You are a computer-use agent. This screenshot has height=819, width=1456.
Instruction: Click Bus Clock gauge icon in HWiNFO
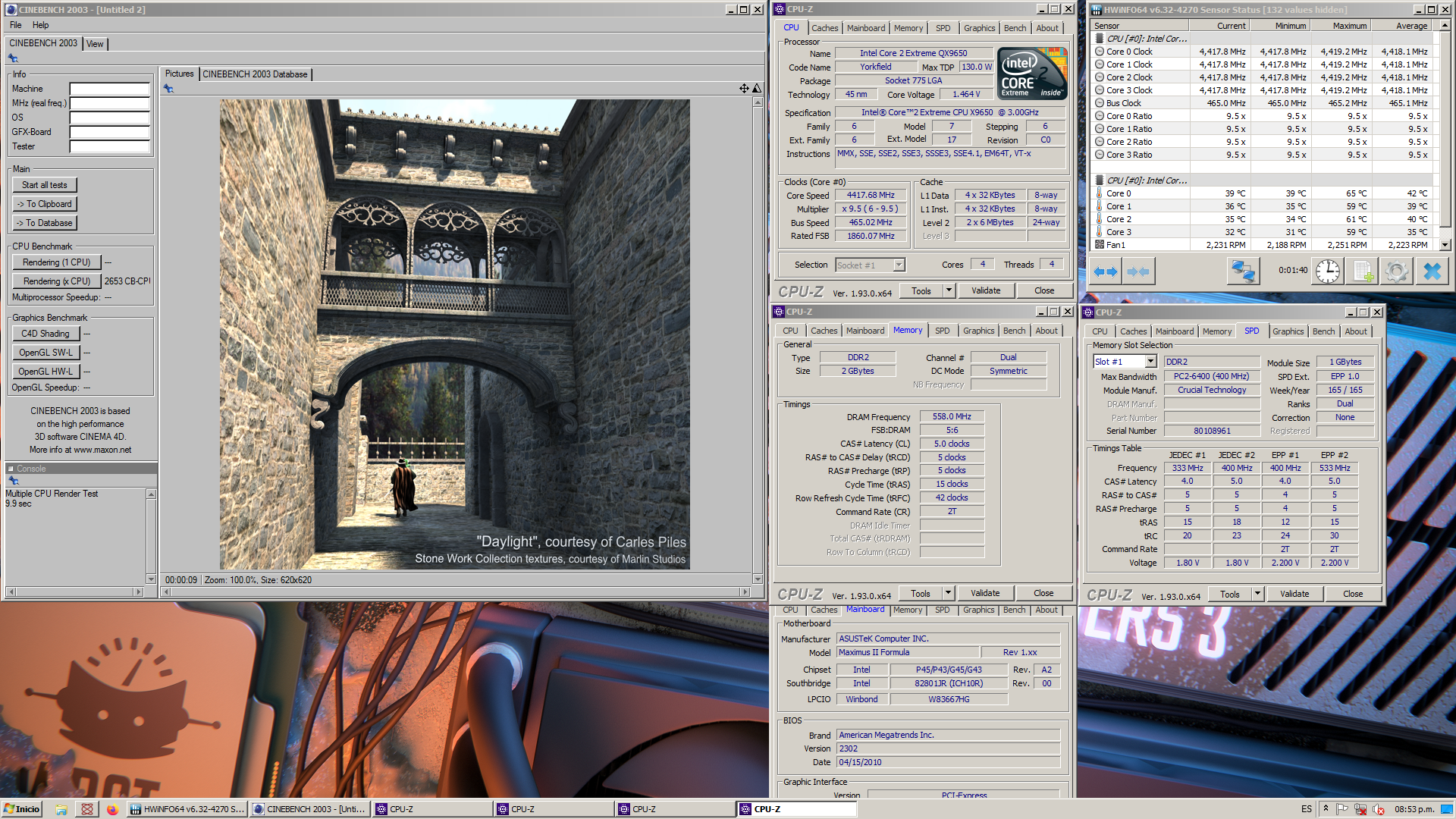tap(1100, 103)
